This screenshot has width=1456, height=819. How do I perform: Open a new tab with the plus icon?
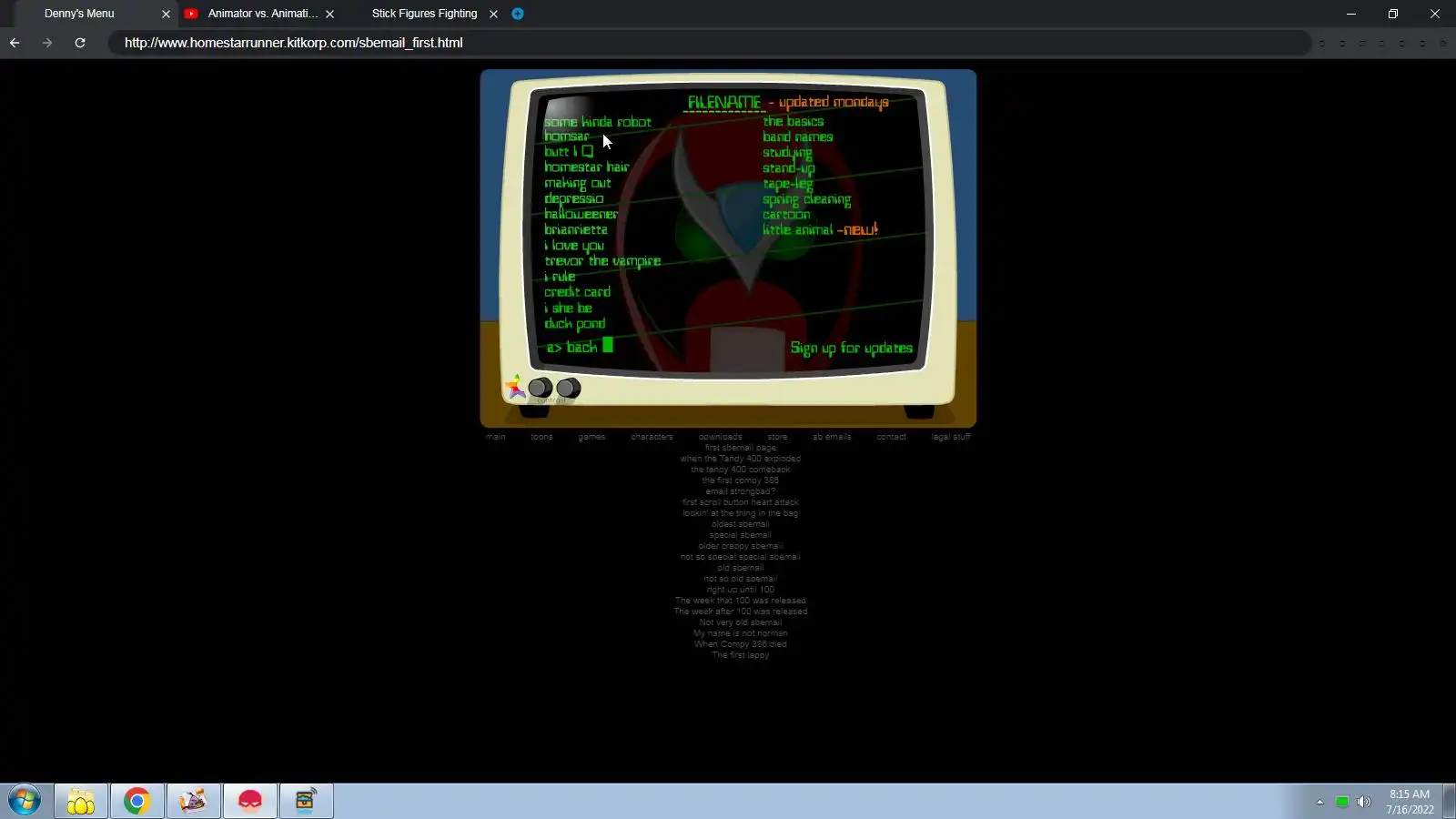pos(518,14)
